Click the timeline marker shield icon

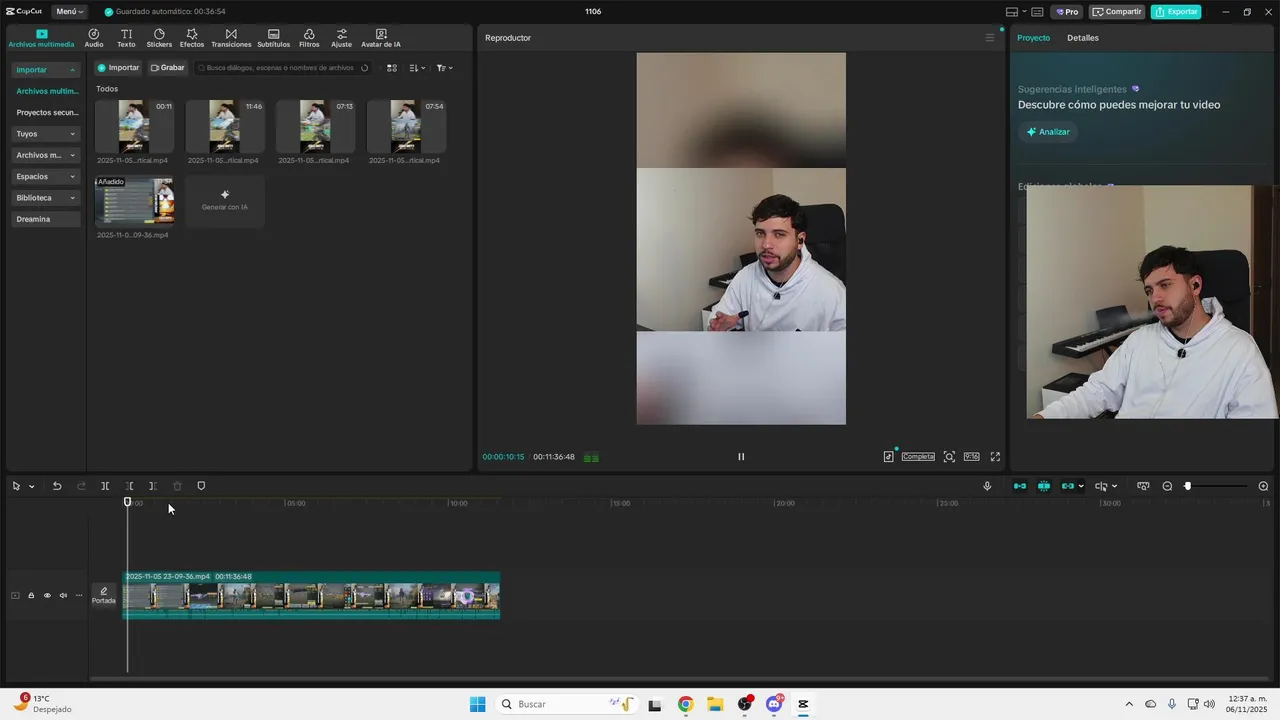click(x=201, y=486)
